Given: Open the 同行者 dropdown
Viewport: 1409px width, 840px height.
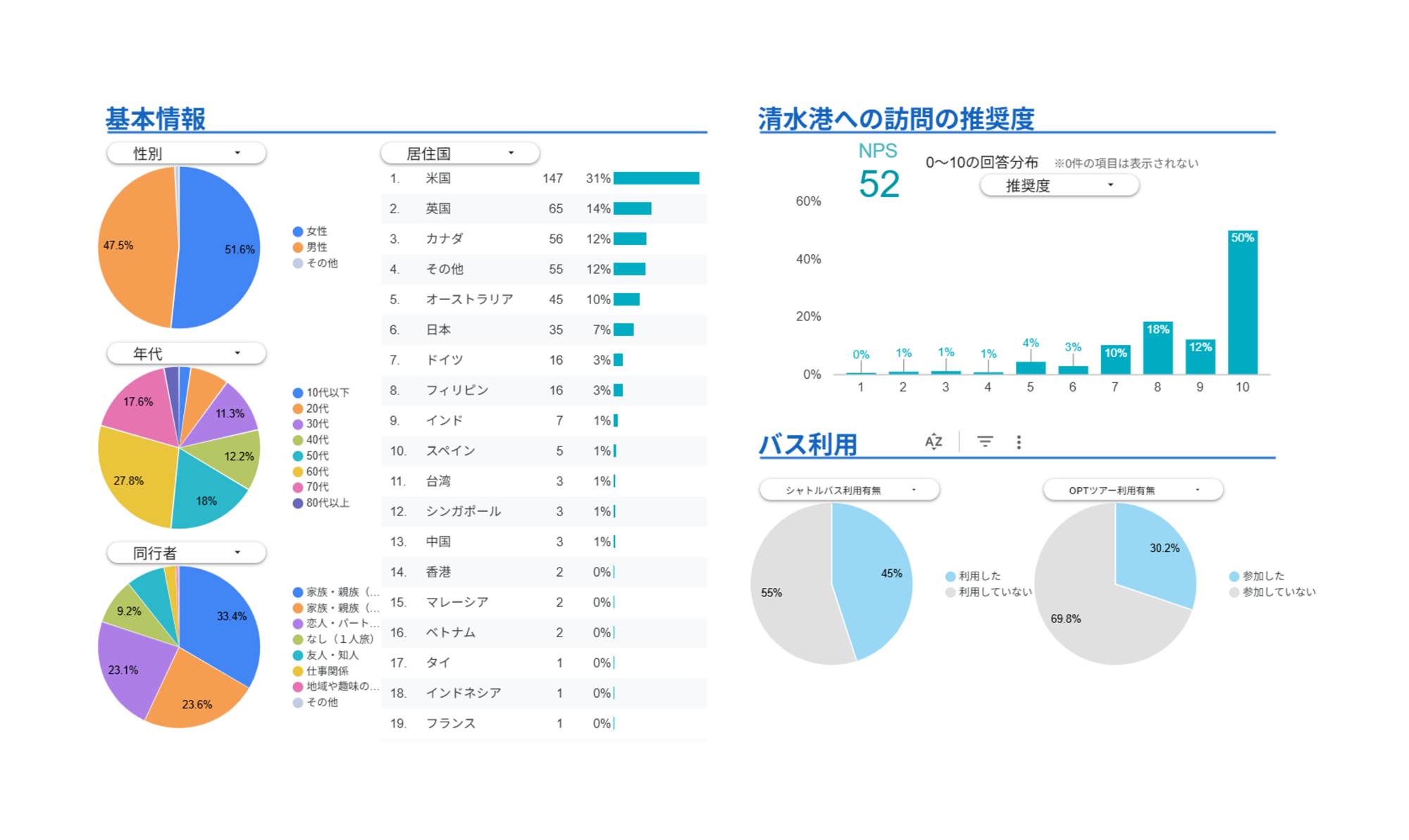Looking at the screenshot, I should (186, 553).
